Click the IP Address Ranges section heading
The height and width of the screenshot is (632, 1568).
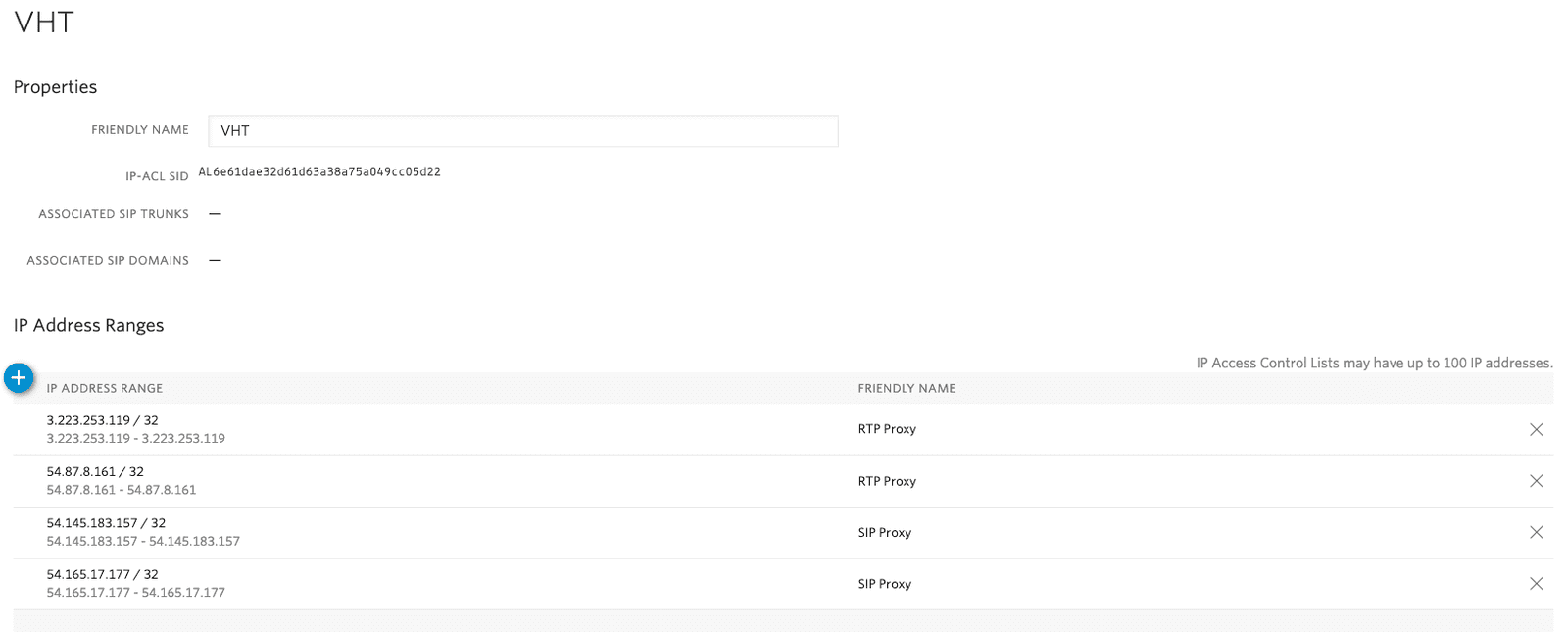coord(89,326)
